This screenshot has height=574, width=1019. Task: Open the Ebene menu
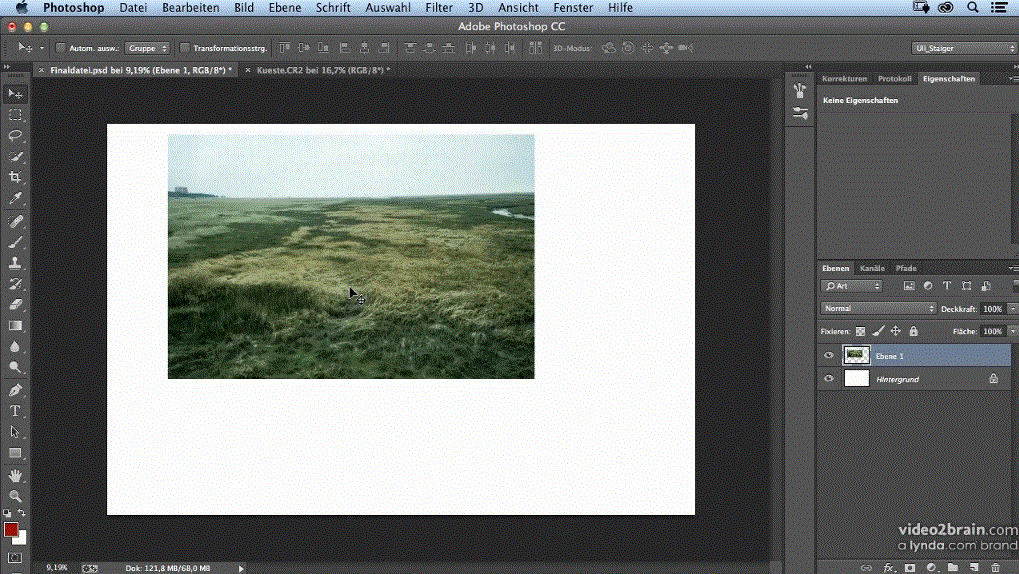(x=285, y=8)
